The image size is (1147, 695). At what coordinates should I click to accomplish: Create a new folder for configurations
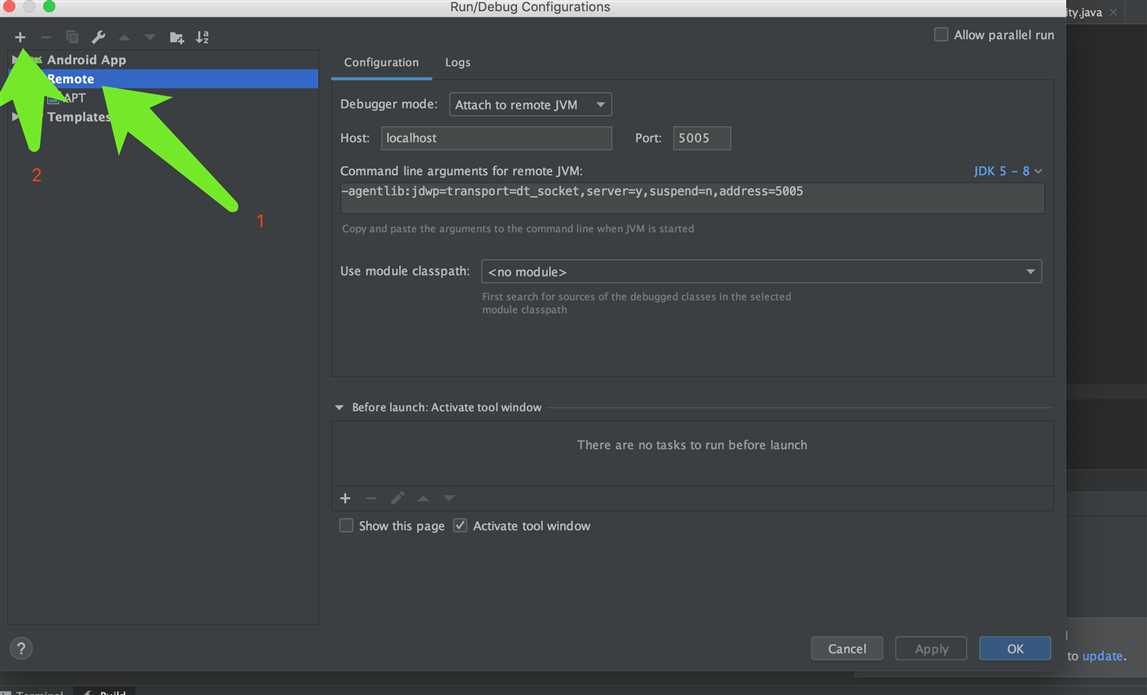click(x=176, y=37)
